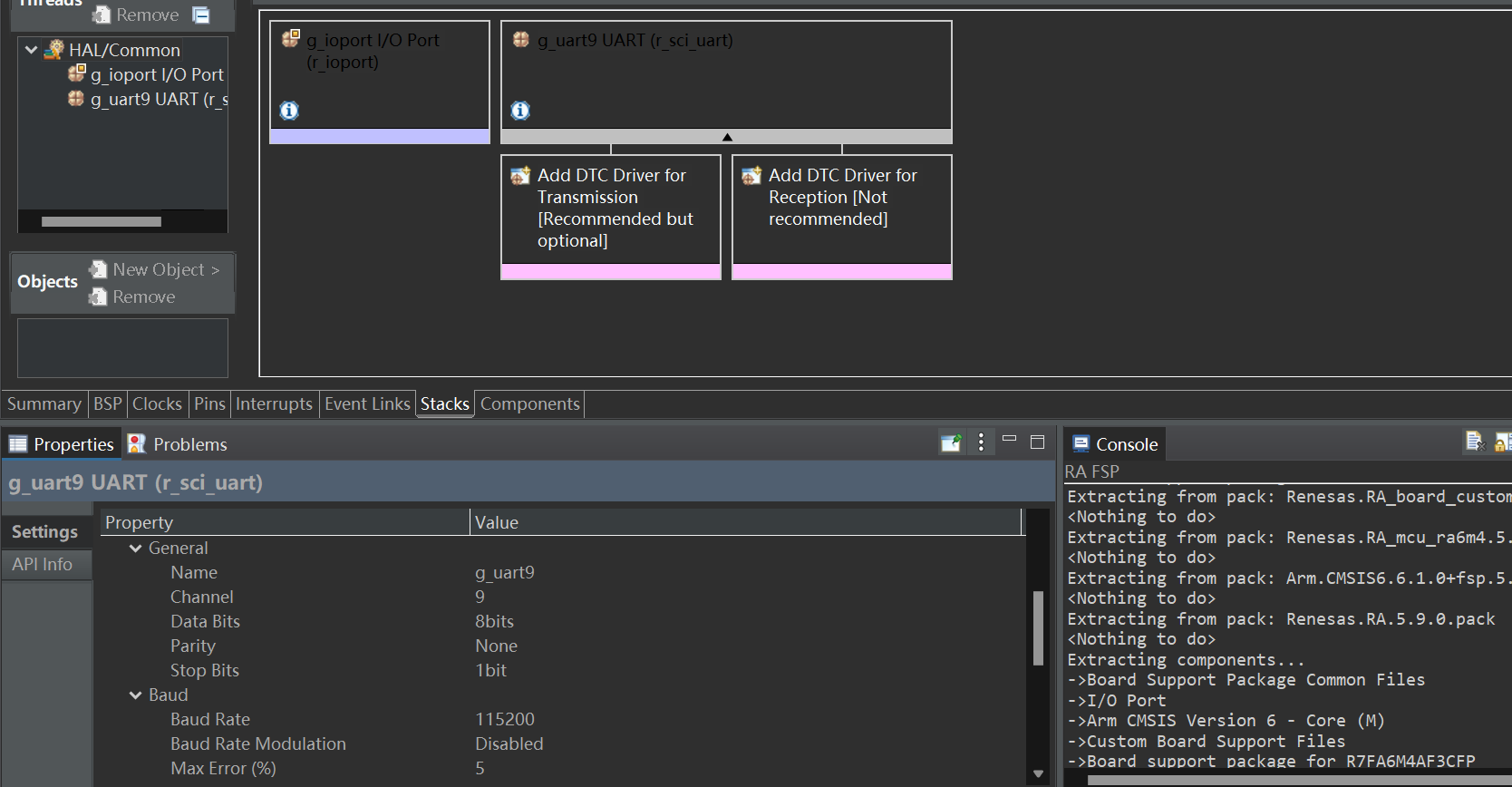Viewport: 1512px width, 787px height.
Task: Click the Remove thread icon at top
Action: tap(102, 15)
